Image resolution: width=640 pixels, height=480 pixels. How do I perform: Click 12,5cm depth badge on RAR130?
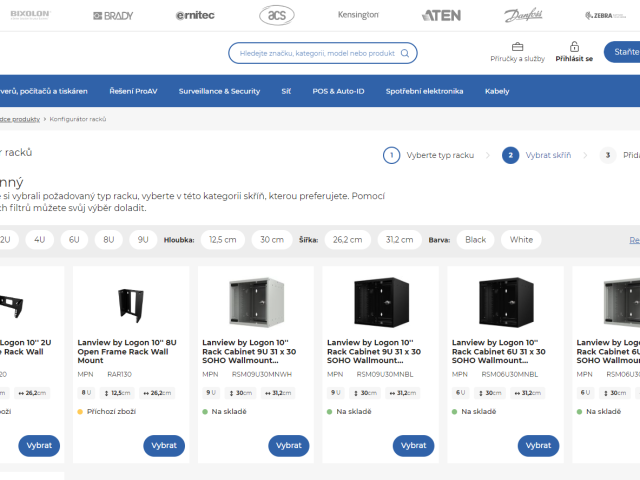117,393
